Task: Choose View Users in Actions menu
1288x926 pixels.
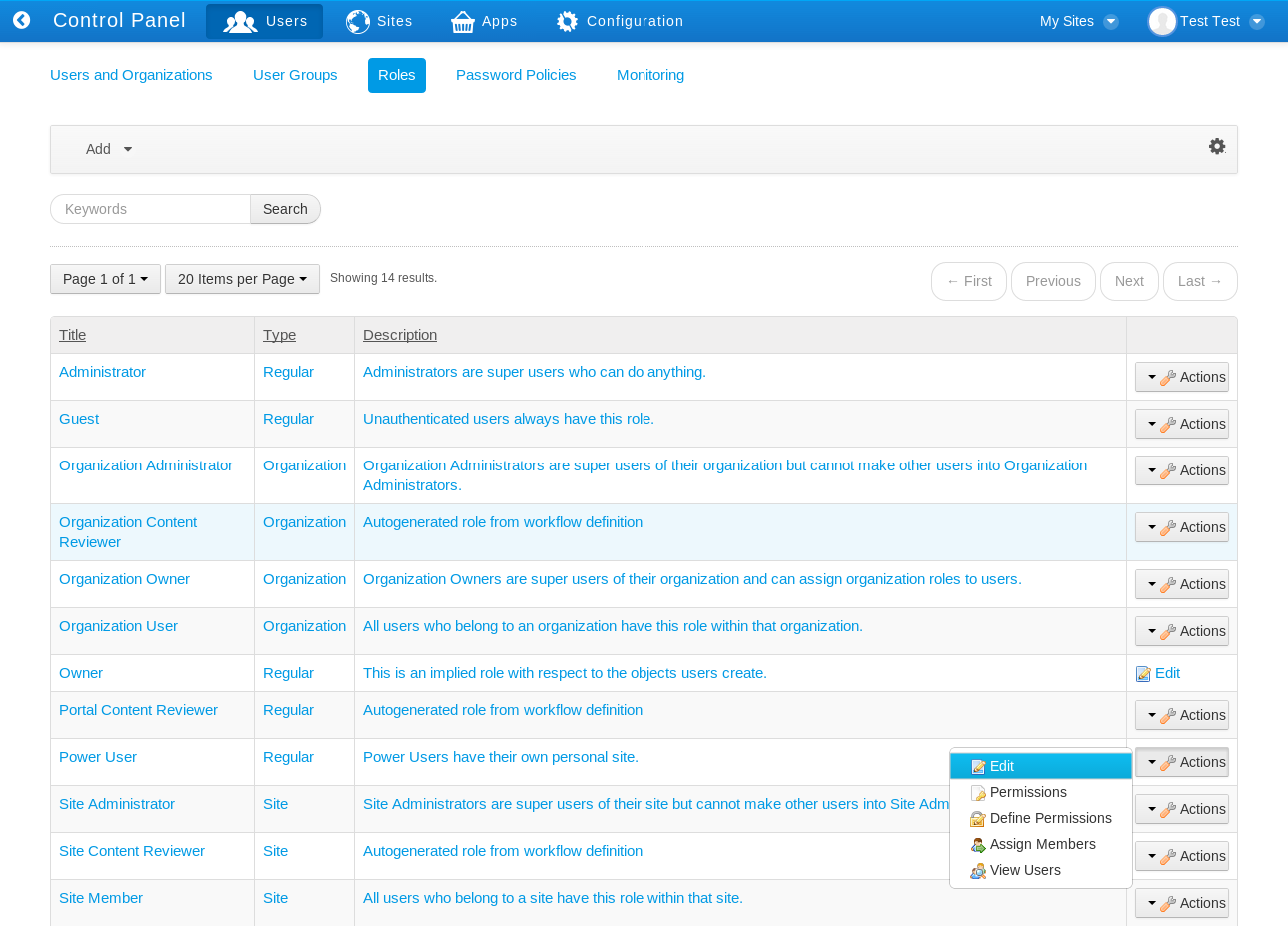Action: pyautogui.click(x=1041, y=870)
